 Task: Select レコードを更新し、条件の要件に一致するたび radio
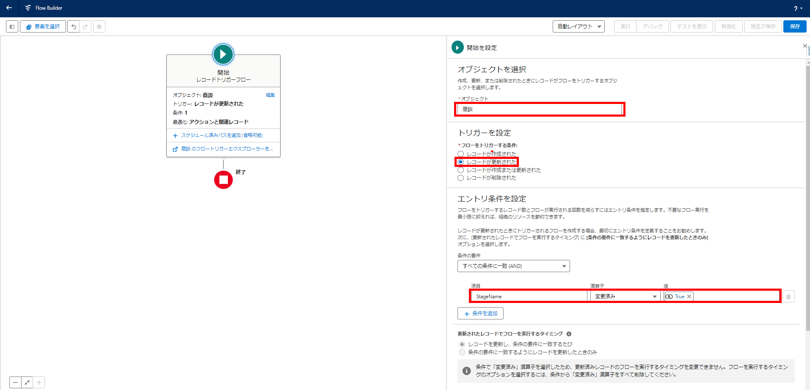click(461, 344)
